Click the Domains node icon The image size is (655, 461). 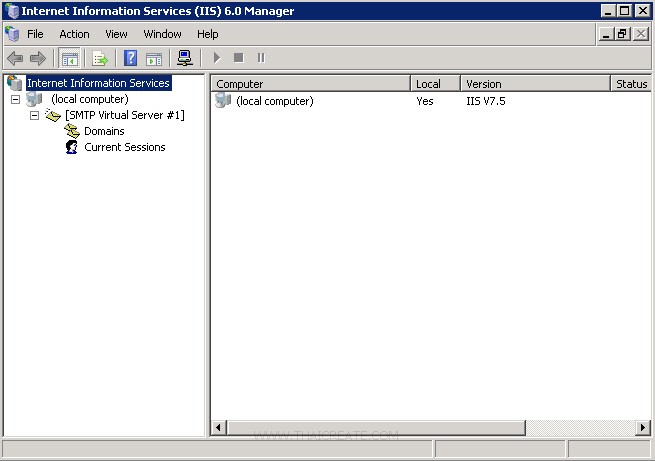point(72,131)
